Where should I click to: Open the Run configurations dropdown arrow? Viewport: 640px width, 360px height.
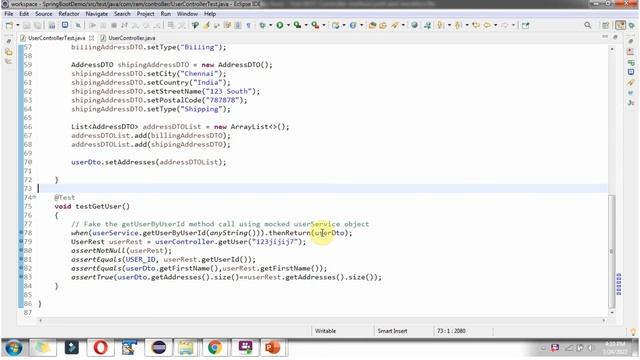[x=288, y=25]
